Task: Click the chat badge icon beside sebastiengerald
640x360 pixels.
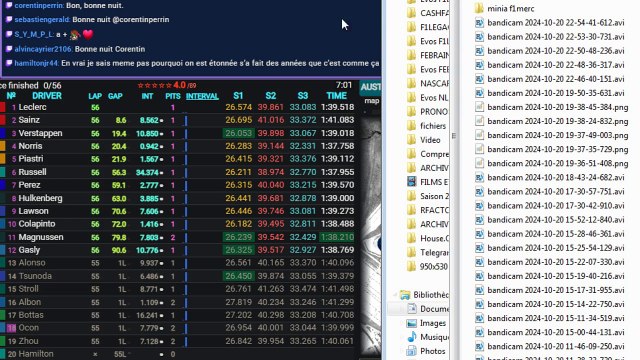Action: click(9, 20)
